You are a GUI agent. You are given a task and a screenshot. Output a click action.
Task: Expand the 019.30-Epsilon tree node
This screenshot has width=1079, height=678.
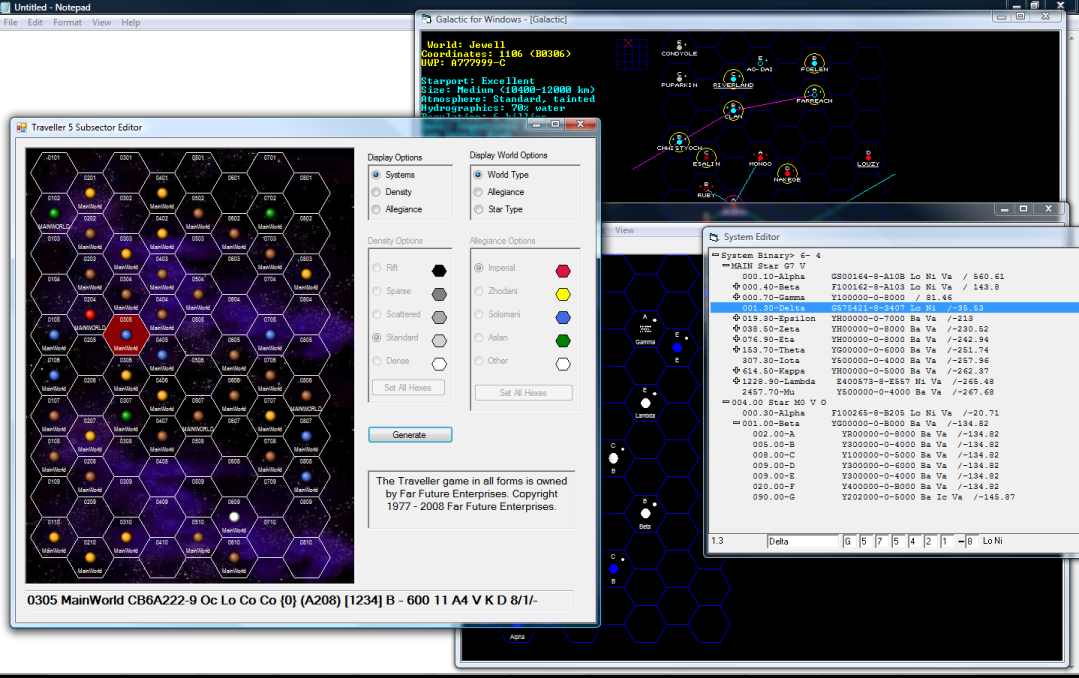point(736,318)
